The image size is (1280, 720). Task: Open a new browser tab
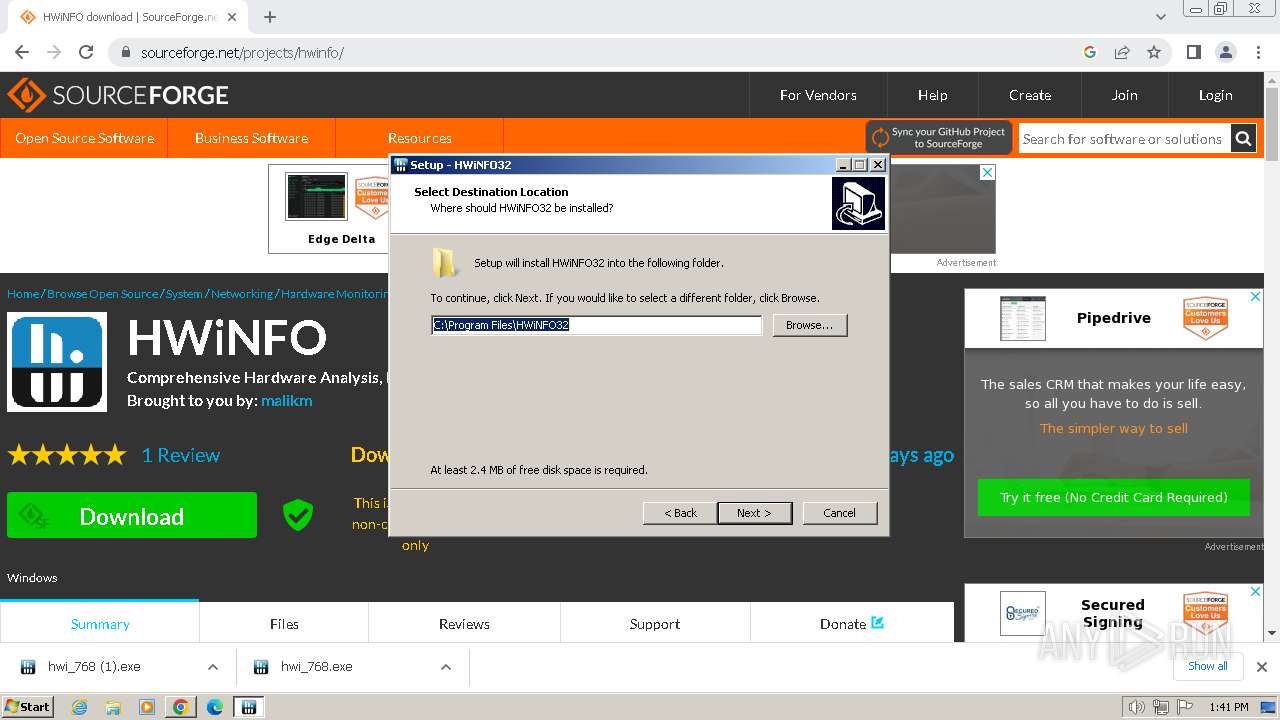click(270, 17)
